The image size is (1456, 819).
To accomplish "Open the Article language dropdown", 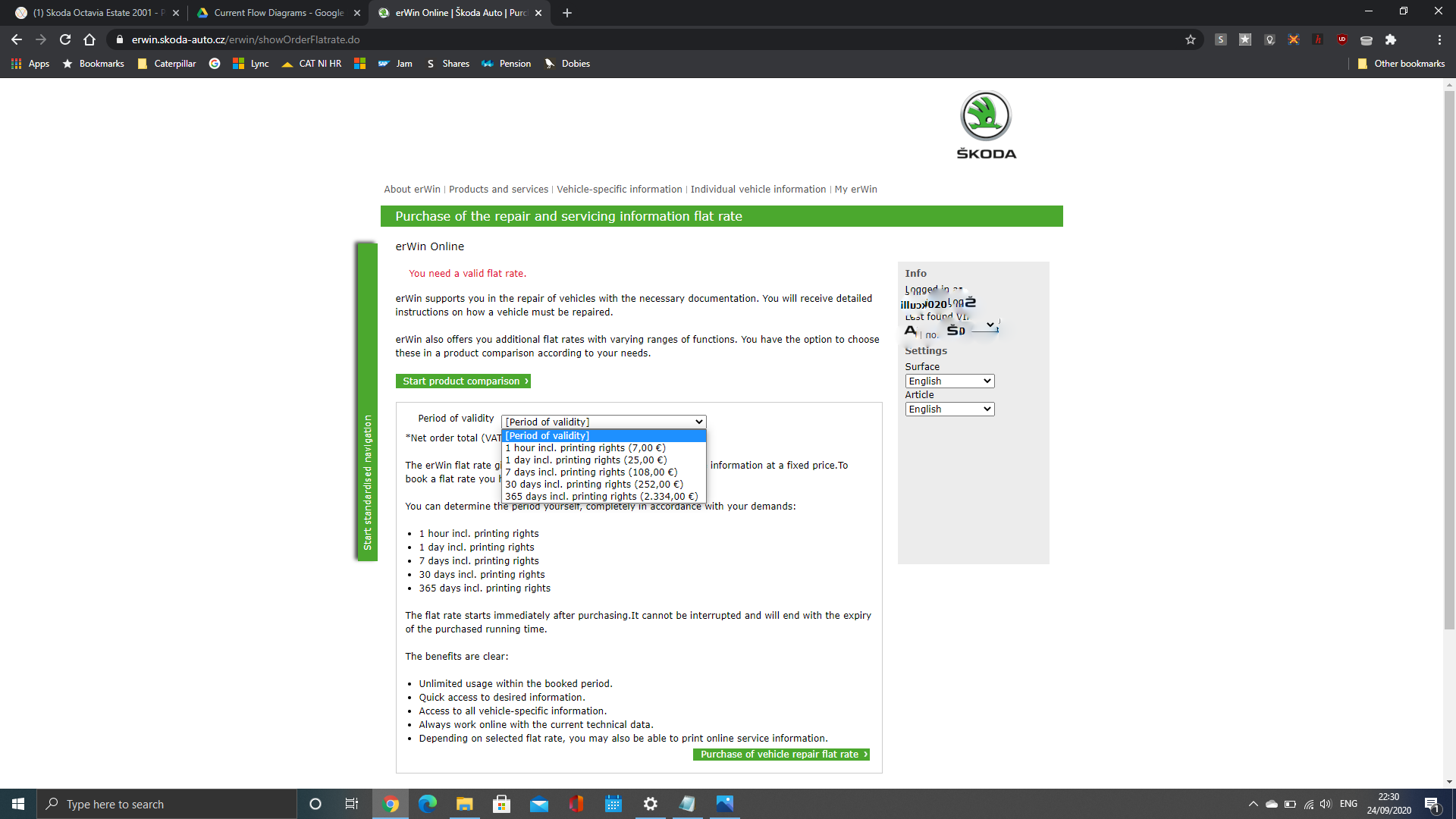I will 949,409.
